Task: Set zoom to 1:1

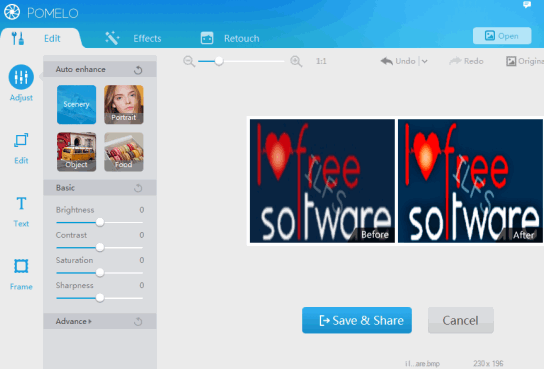Action: click(x=321, y=61)
